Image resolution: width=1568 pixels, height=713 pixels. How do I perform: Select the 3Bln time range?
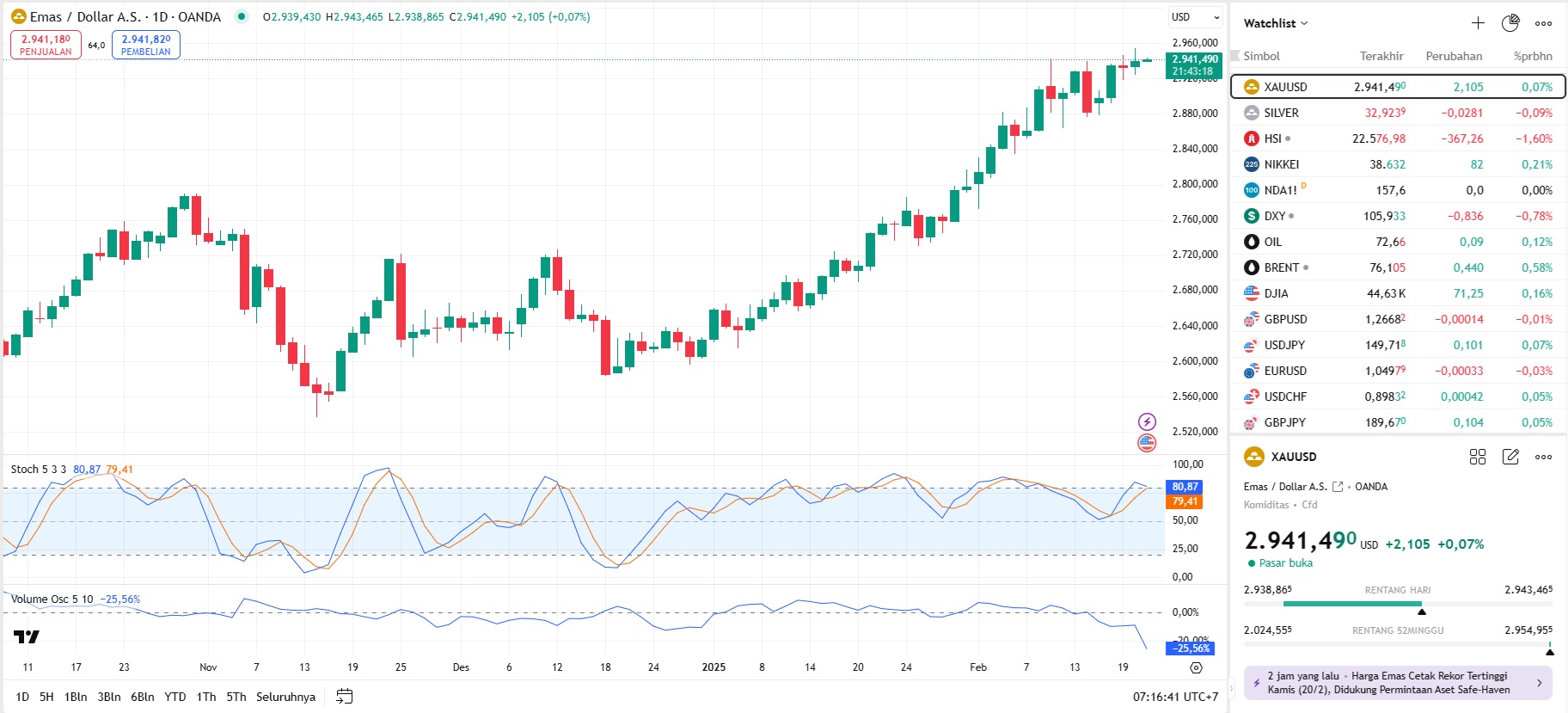(x=109, y=697)
